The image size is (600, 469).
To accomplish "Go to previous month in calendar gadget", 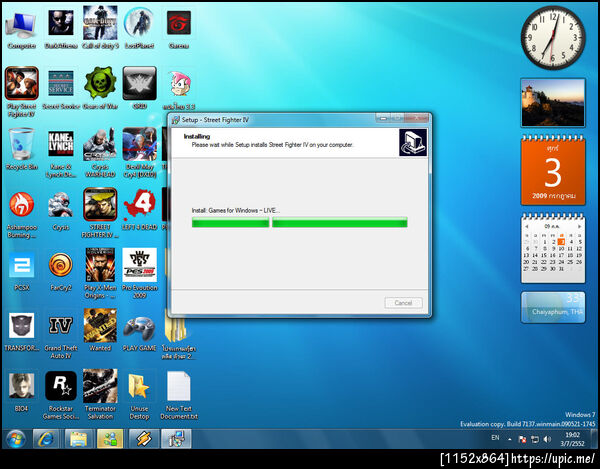I will pos(527,226).
